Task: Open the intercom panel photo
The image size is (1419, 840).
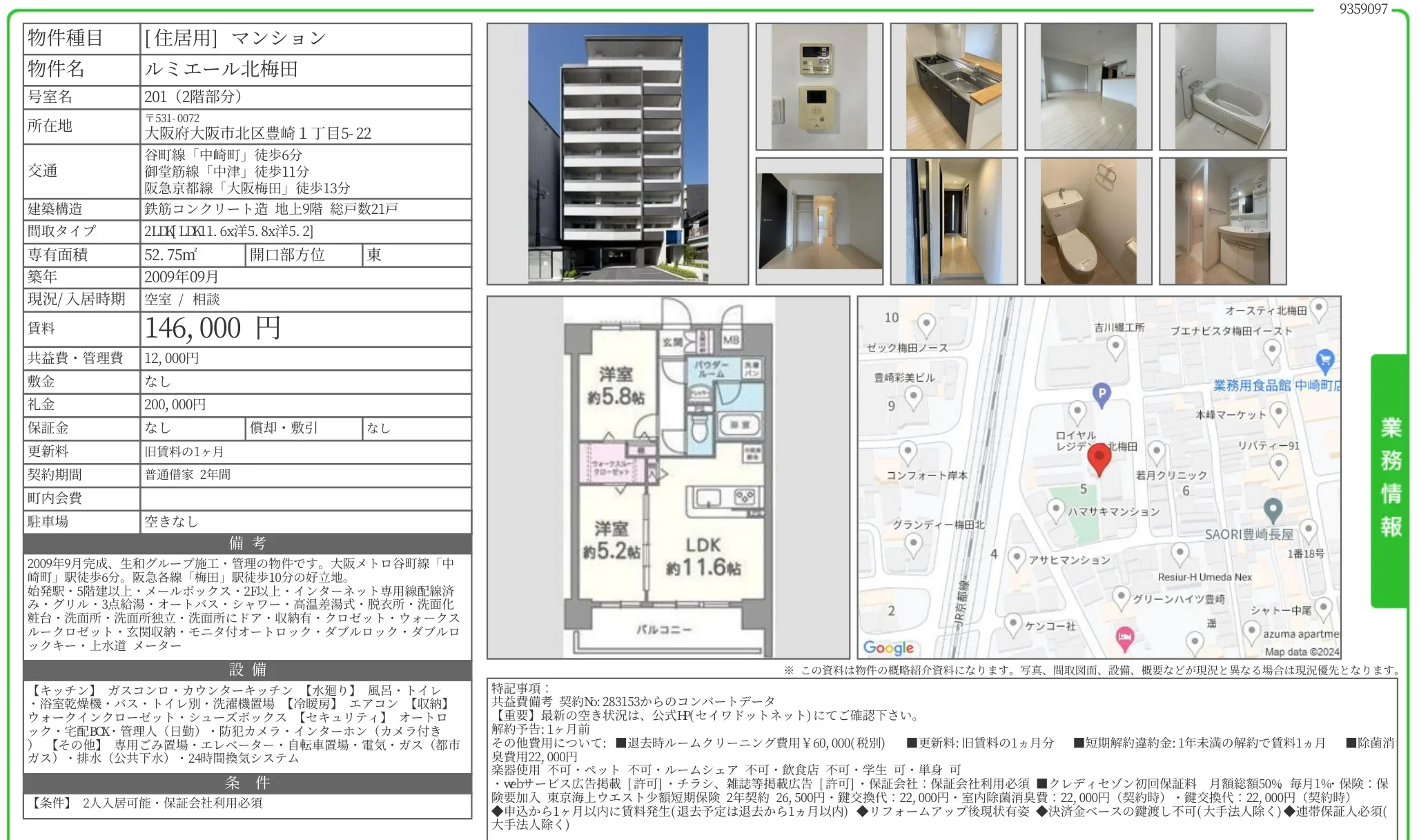Action: pyautogui.click(x=819, y=87)
